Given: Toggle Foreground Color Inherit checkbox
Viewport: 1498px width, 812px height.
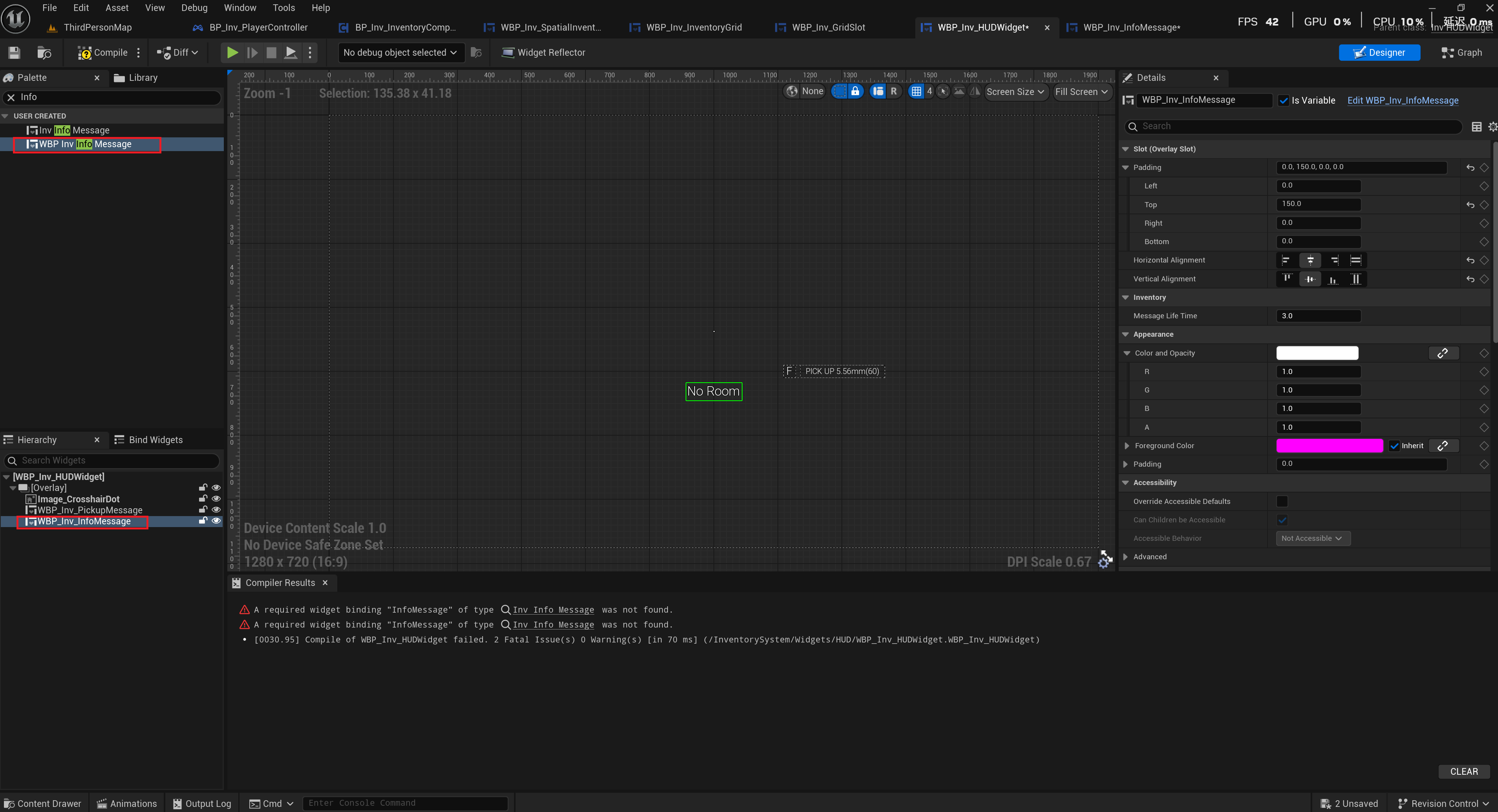Looking at the screenshot, I should click(1394, 446).
